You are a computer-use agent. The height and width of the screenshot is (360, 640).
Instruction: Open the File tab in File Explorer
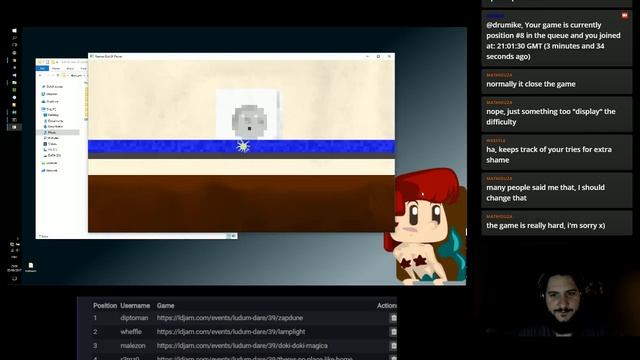click(42, 69)
